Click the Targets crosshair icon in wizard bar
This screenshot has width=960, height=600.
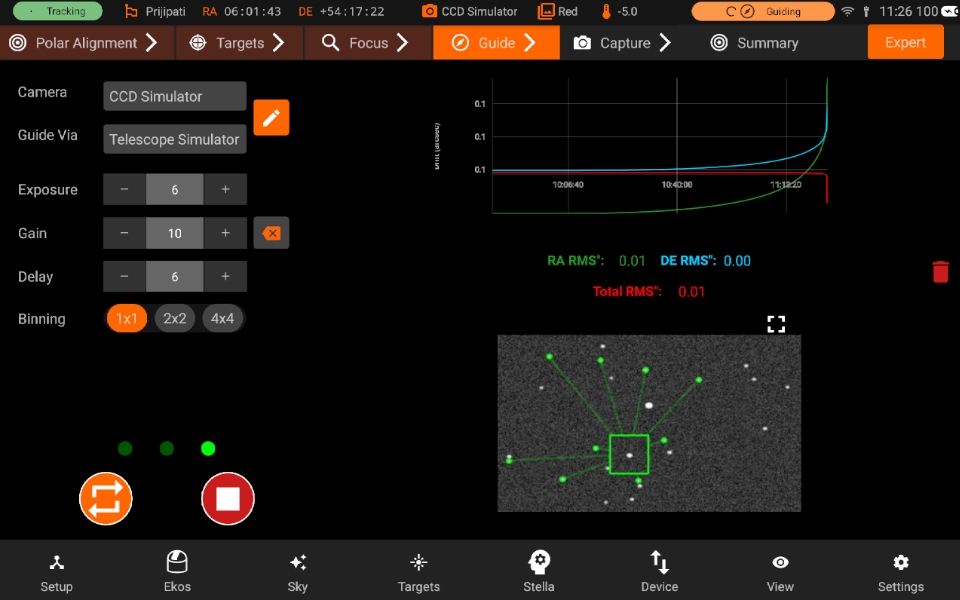(198, 43)
